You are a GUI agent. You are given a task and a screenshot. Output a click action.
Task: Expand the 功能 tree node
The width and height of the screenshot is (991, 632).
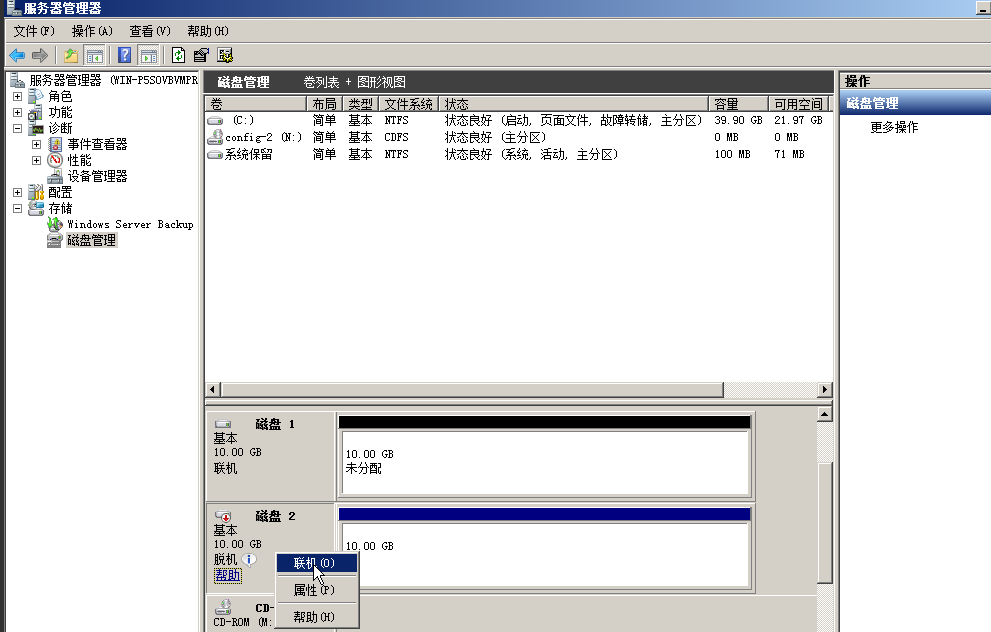tap(17, 114)
